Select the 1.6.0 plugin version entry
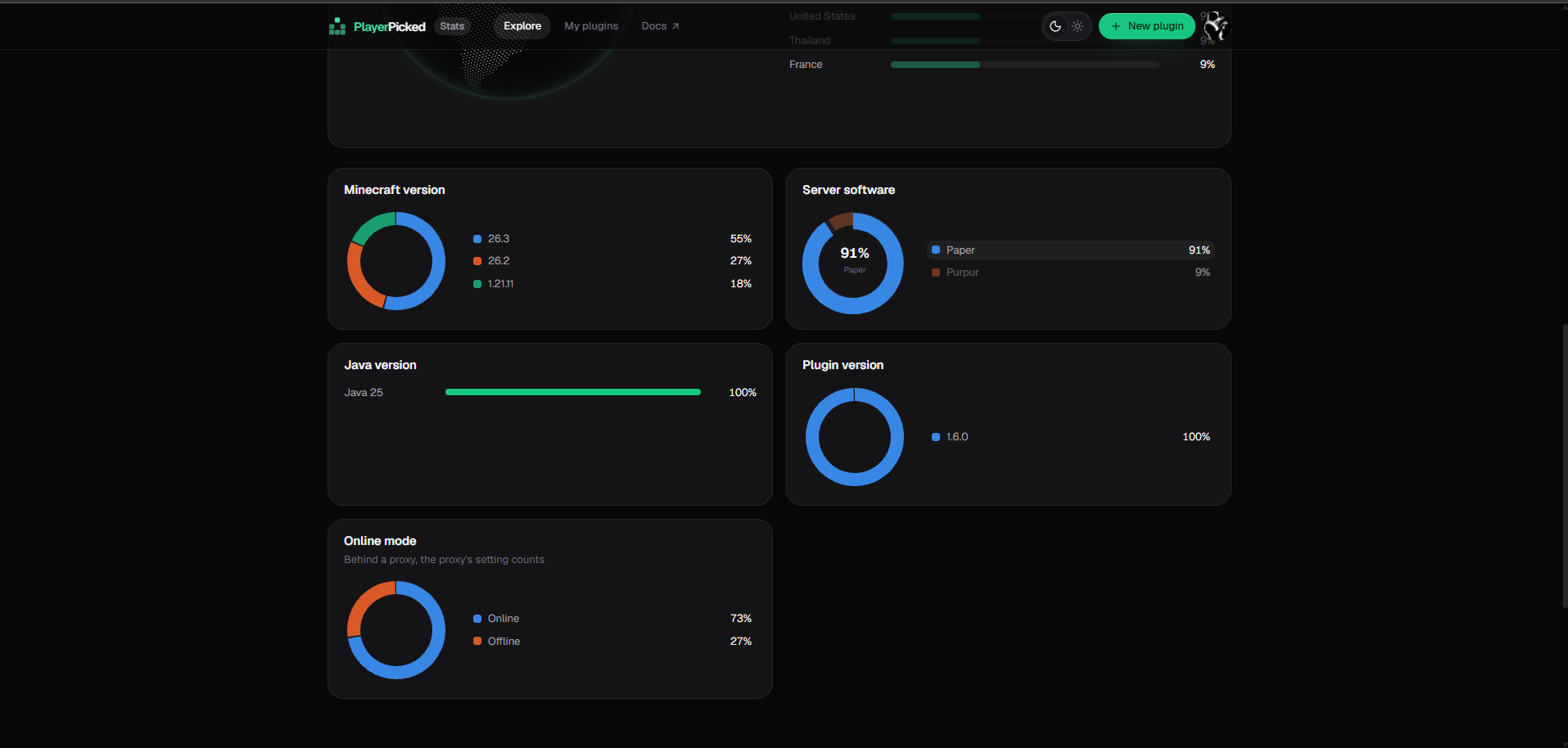The image size is (1568, 748). click(1070, 437)
